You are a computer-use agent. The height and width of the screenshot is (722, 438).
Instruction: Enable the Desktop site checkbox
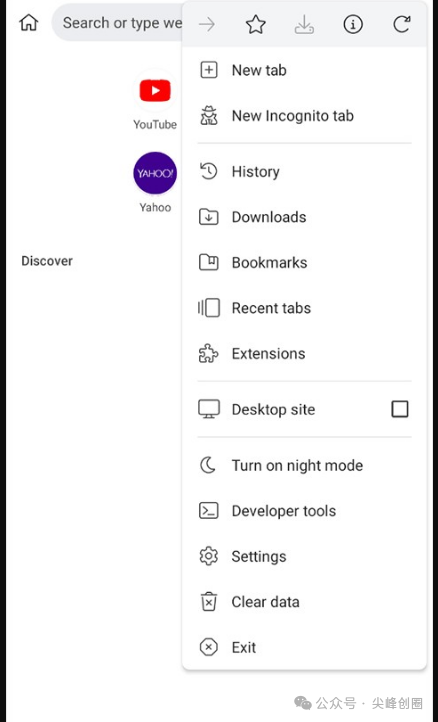(399, 409)
